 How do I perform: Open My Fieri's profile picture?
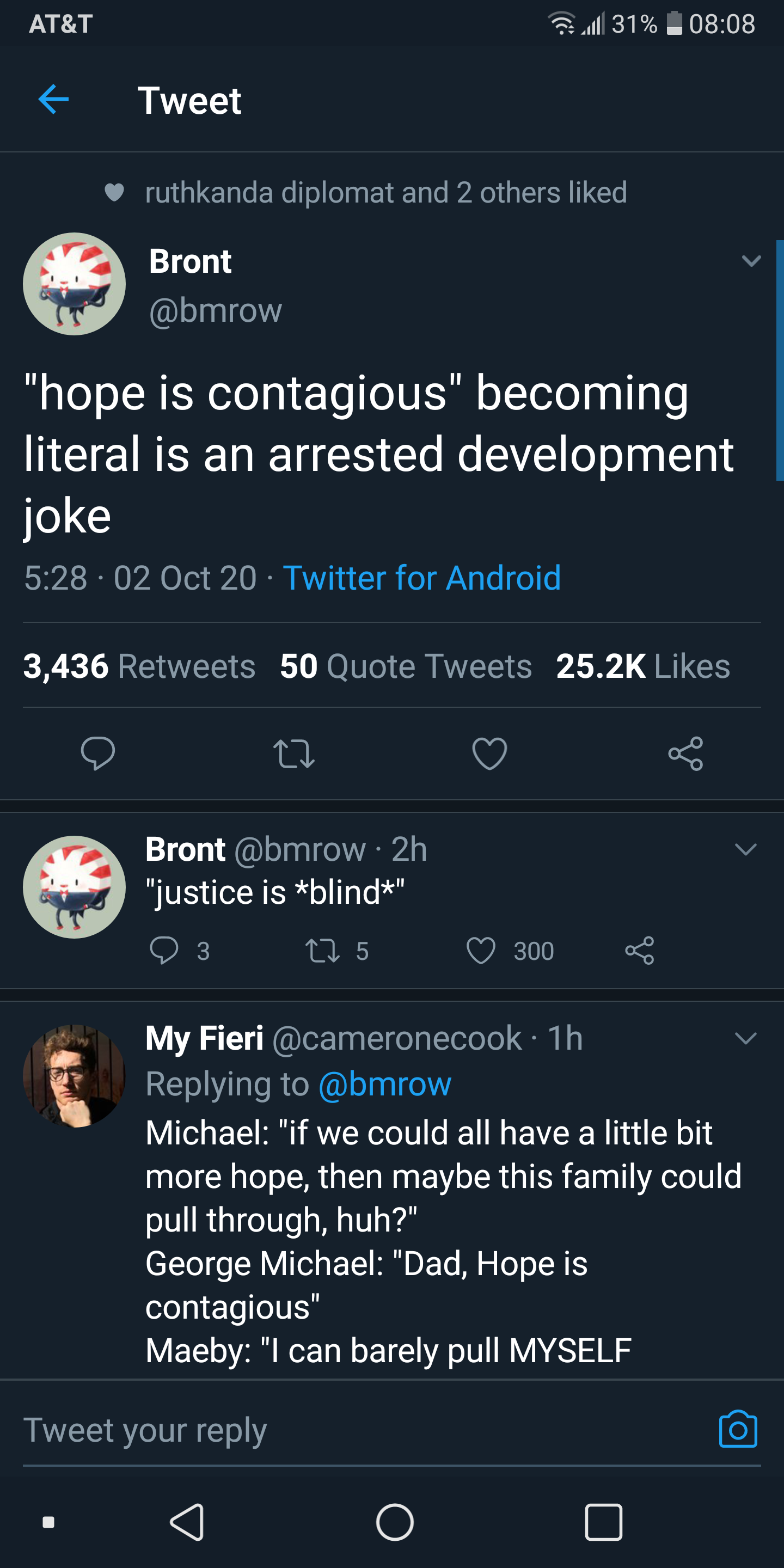74,1076
